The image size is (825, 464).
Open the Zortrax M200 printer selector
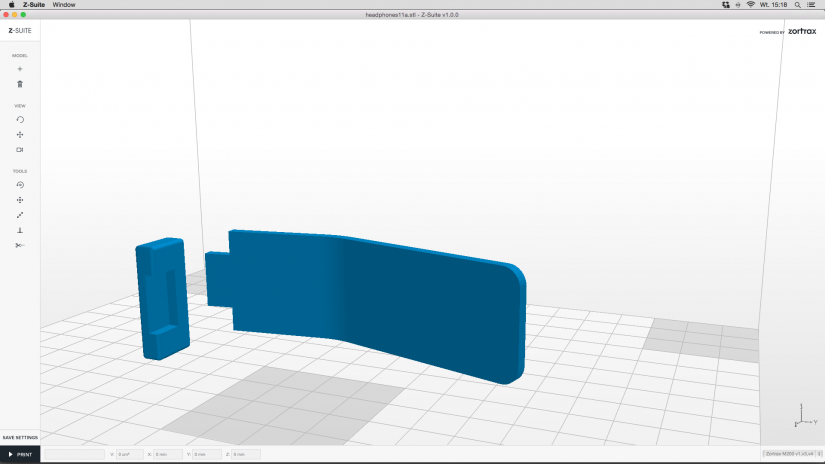click(x=792, y=453)
